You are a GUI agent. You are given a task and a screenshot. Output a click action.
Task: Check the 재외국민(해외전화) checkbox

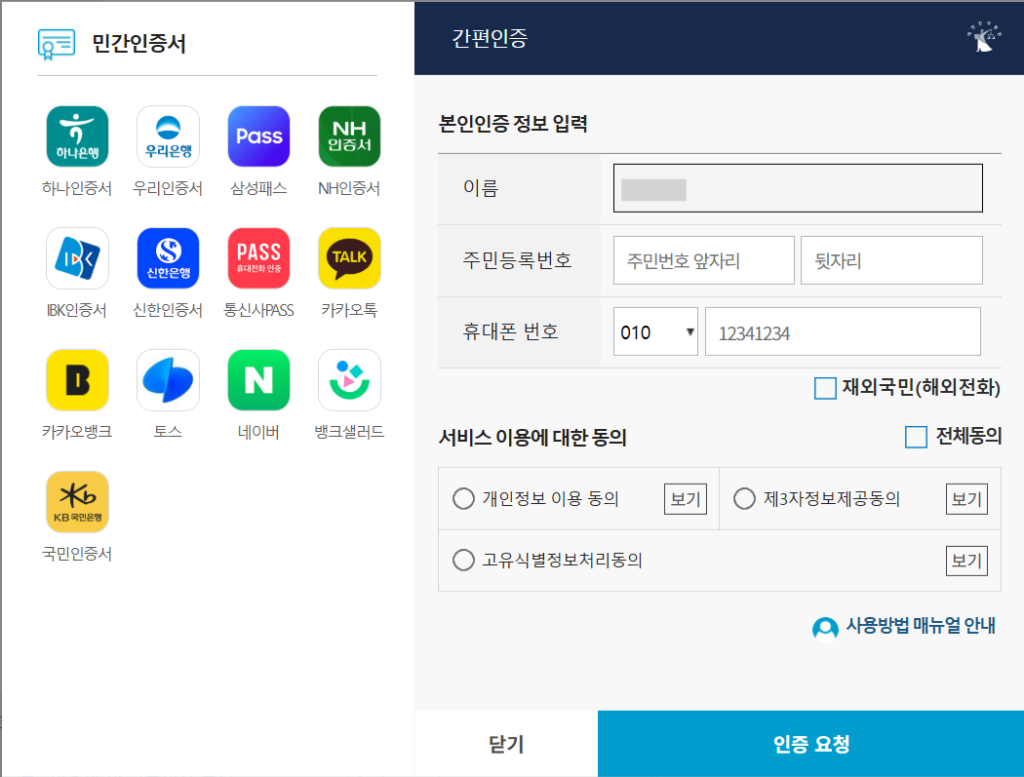[x=825, y=388]
